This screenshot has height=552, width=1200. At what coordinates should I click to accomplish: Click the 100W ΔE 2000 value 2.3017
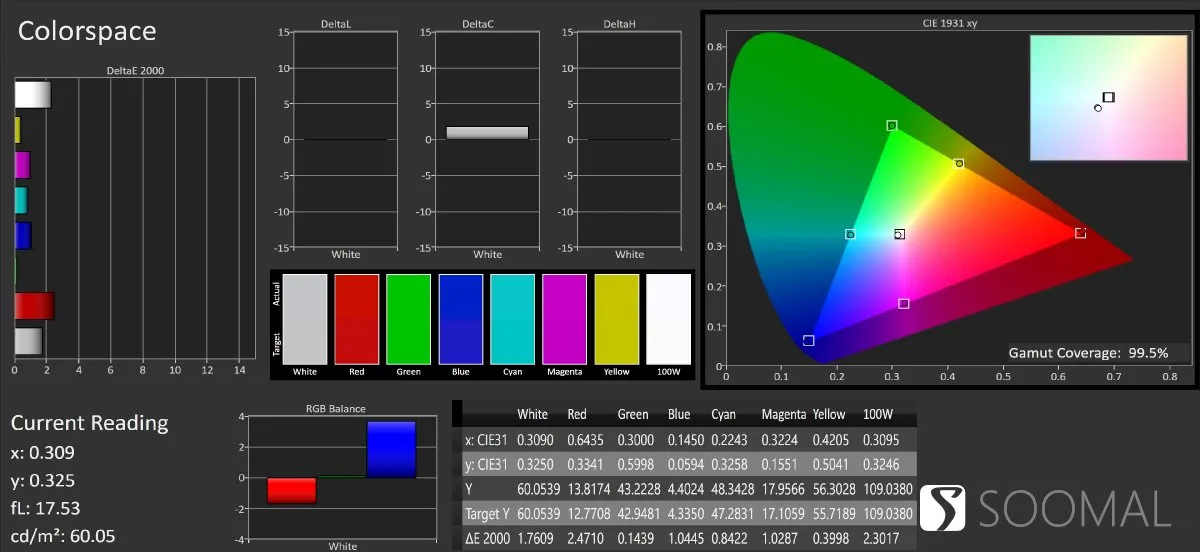click(882, 539)
